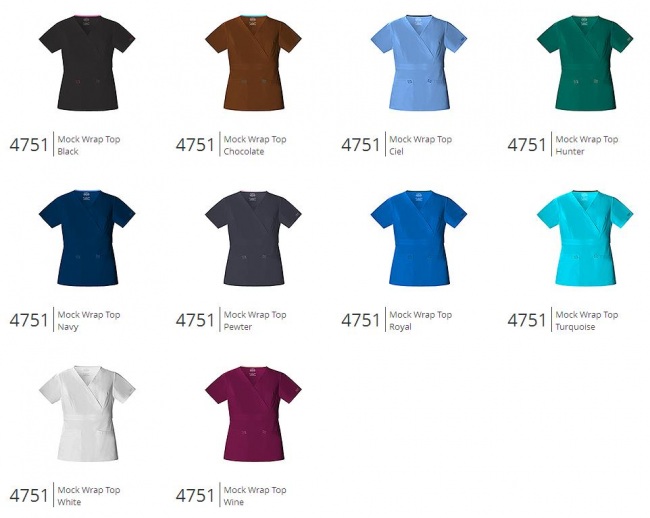Select the Mock Wrap Top Navy text
Screen dimensions: 650x518
[89, 320]
